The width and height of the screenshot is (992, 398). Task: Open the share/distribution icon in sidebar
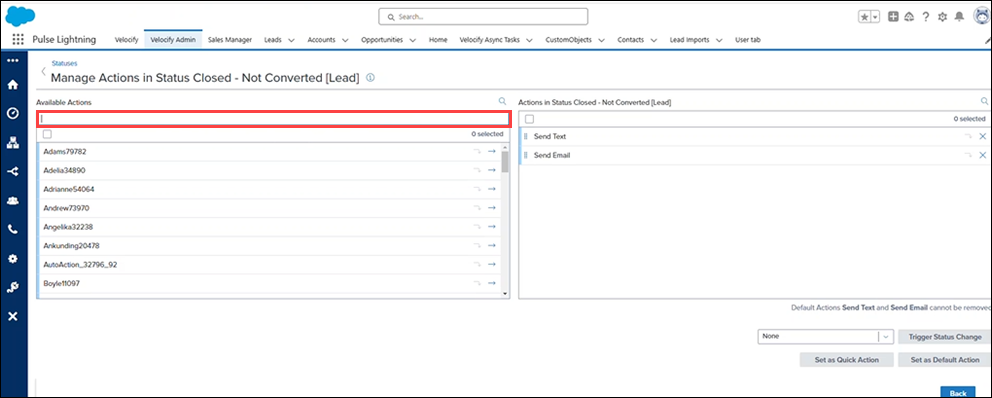tap(12, 171)
